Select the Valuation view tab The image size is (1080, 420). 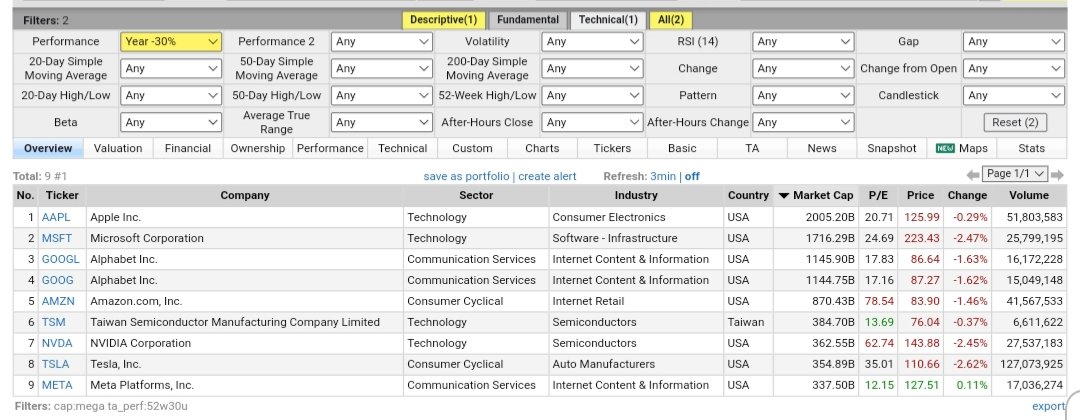[118, 148]
